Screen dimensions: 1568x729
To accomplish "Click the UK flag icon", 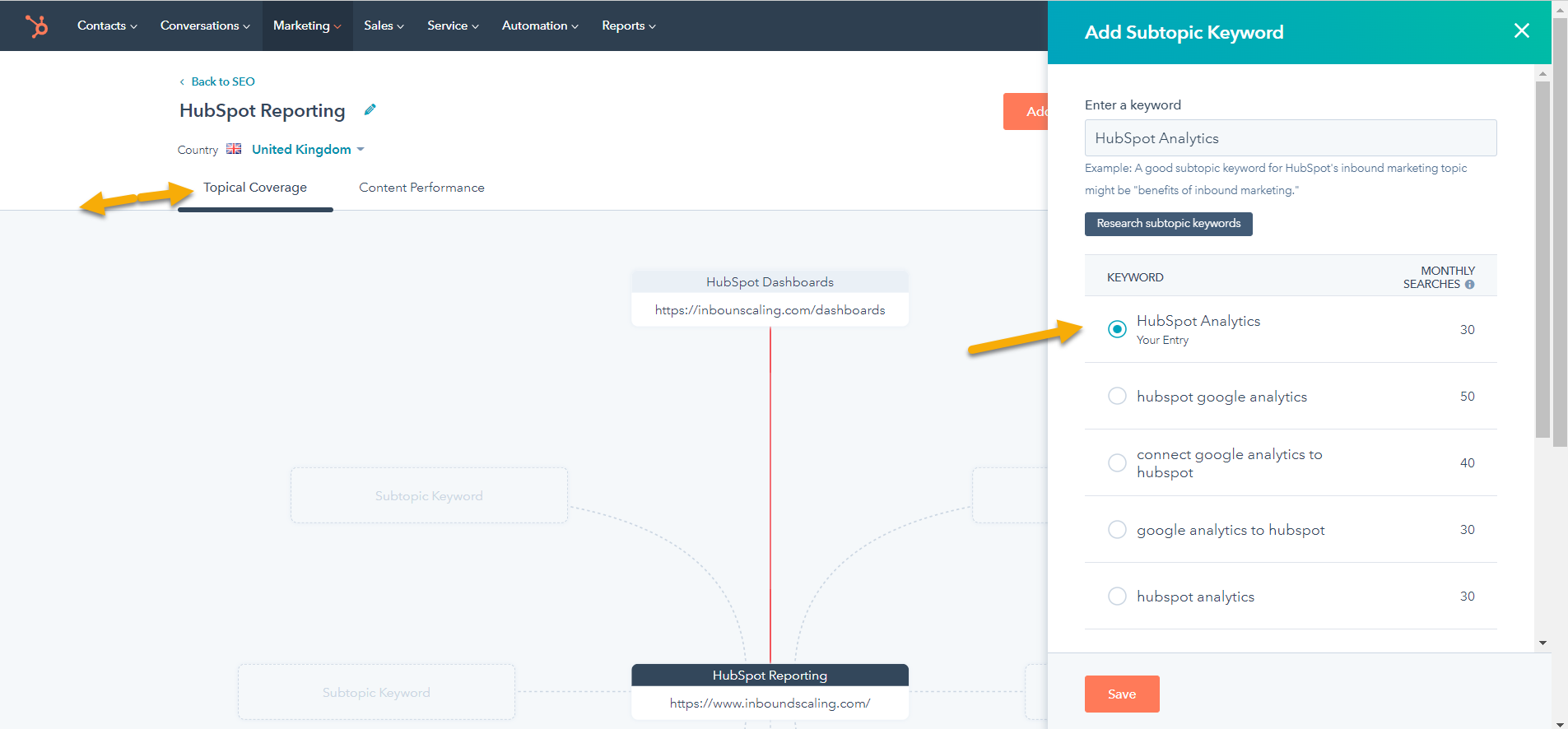I will click(x=234, y=149).
